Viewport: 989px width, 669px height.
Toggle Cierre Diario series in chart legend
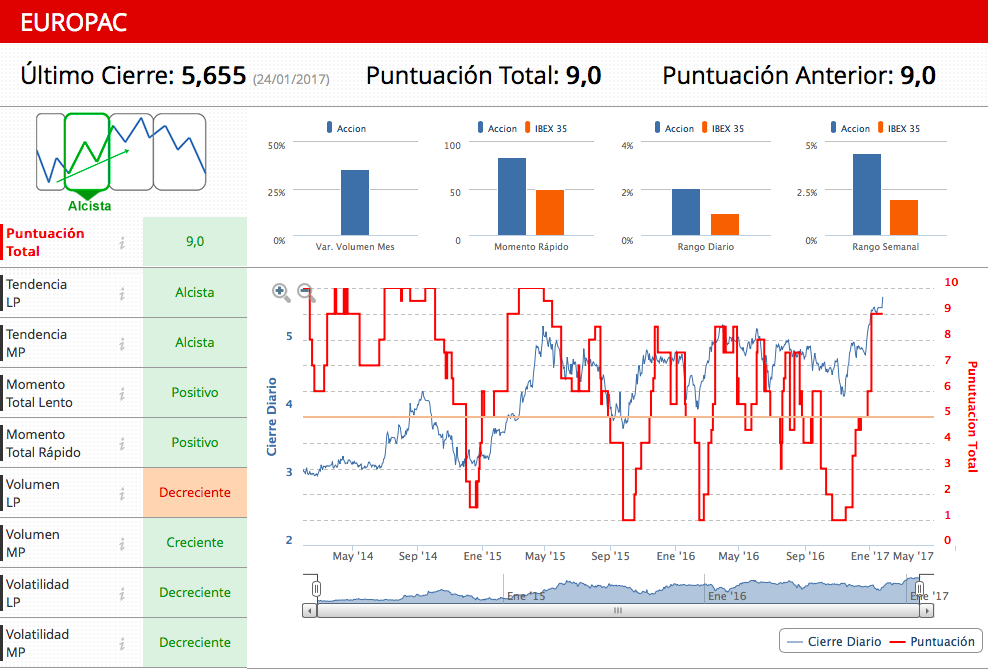(834, 642)
